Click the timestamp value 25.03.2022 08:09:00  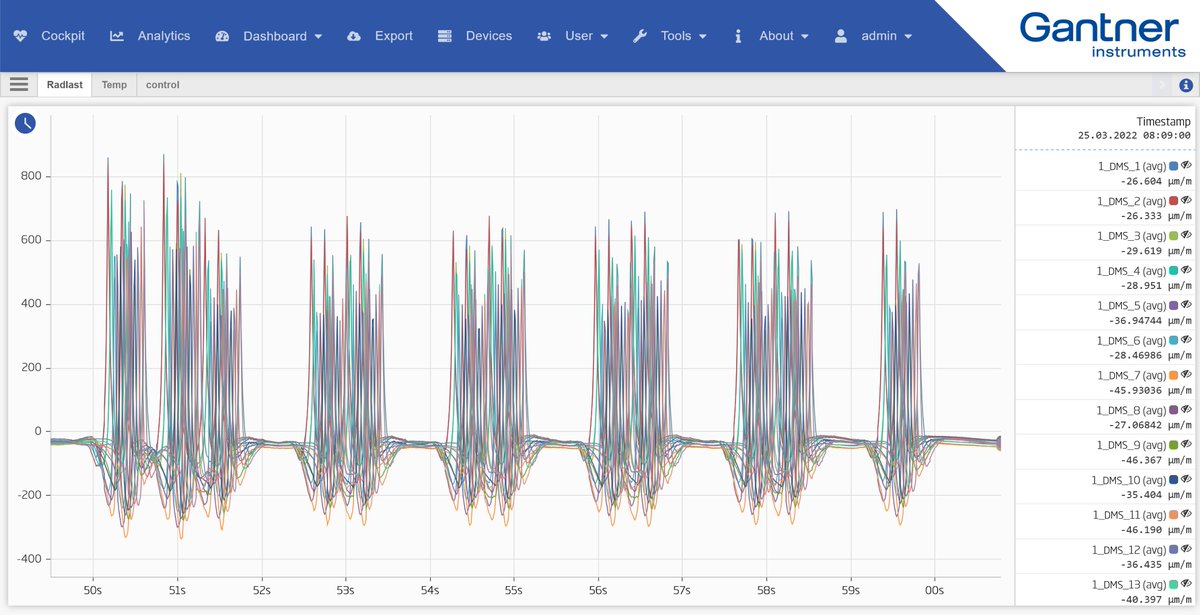pyautogui.click(x=1134, y=135)
